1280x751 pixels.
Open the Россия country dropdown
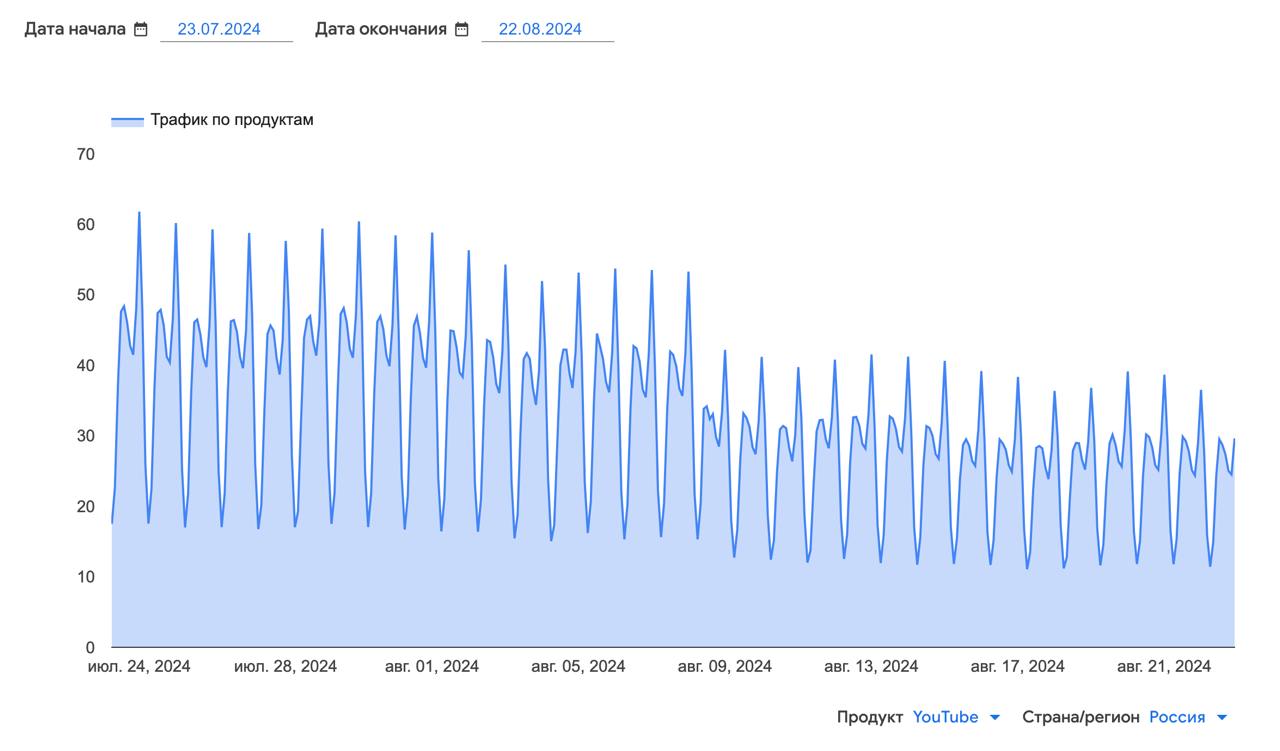point(1177,717)
